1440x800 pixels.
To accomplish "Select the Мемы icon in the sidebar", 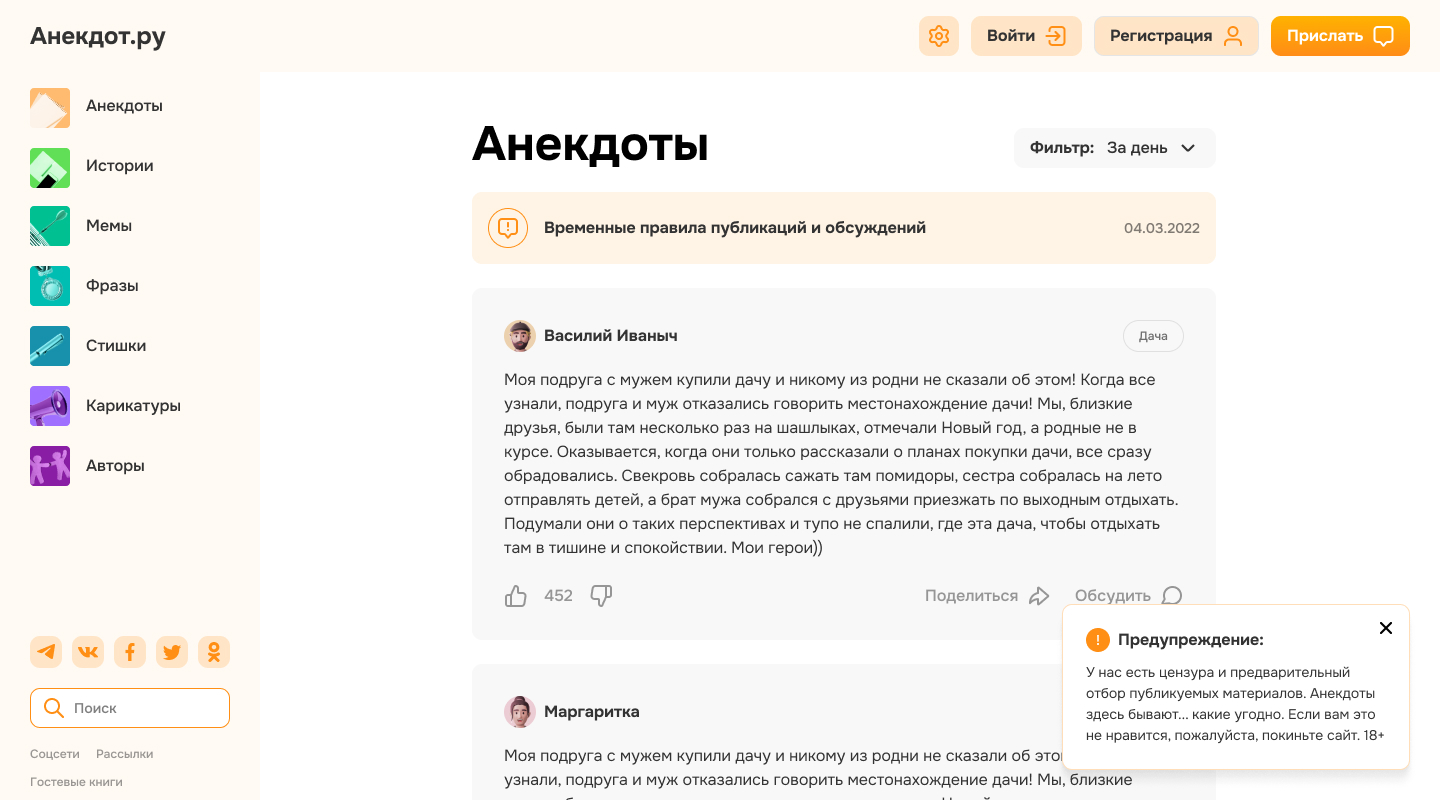I will point(50,226).
